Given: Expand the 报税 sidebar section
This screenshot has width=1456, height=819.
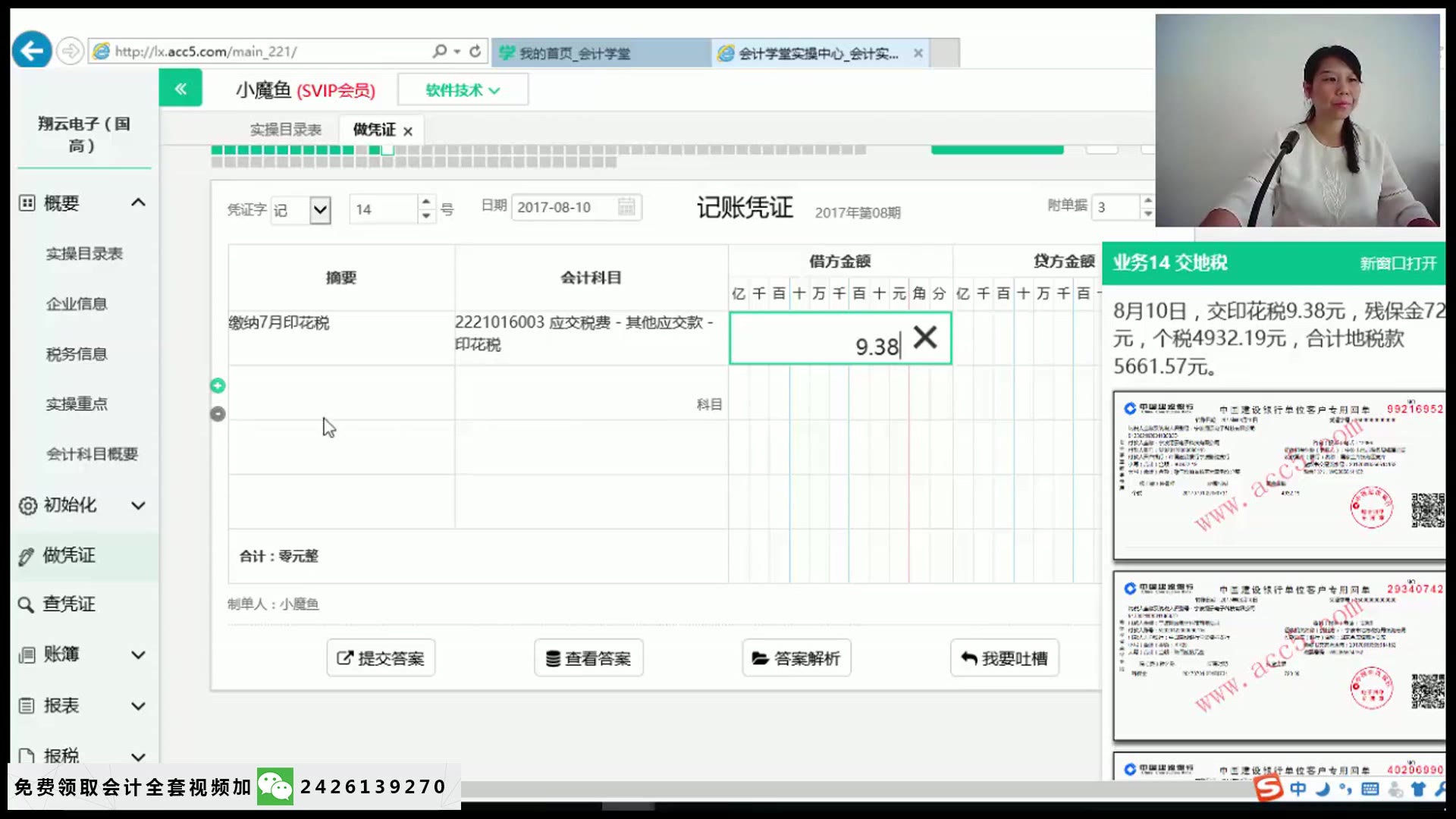Looking at the screenshot, I should coord(138,756).
